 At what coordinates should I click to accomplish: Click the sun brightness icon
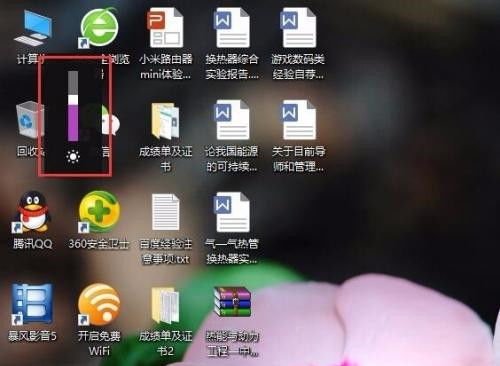tap(73, 157)
